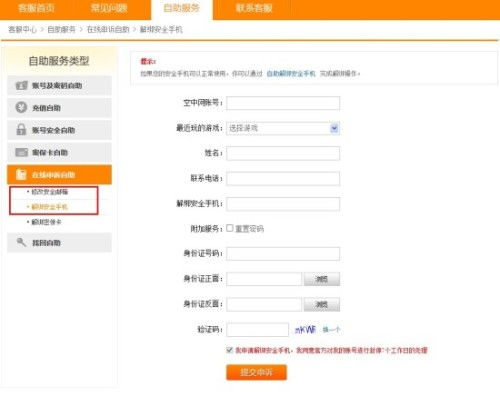Click 解绑安全手机 in the breadcrumb
This screenshot has height=396, width=500.
point(161,29)
